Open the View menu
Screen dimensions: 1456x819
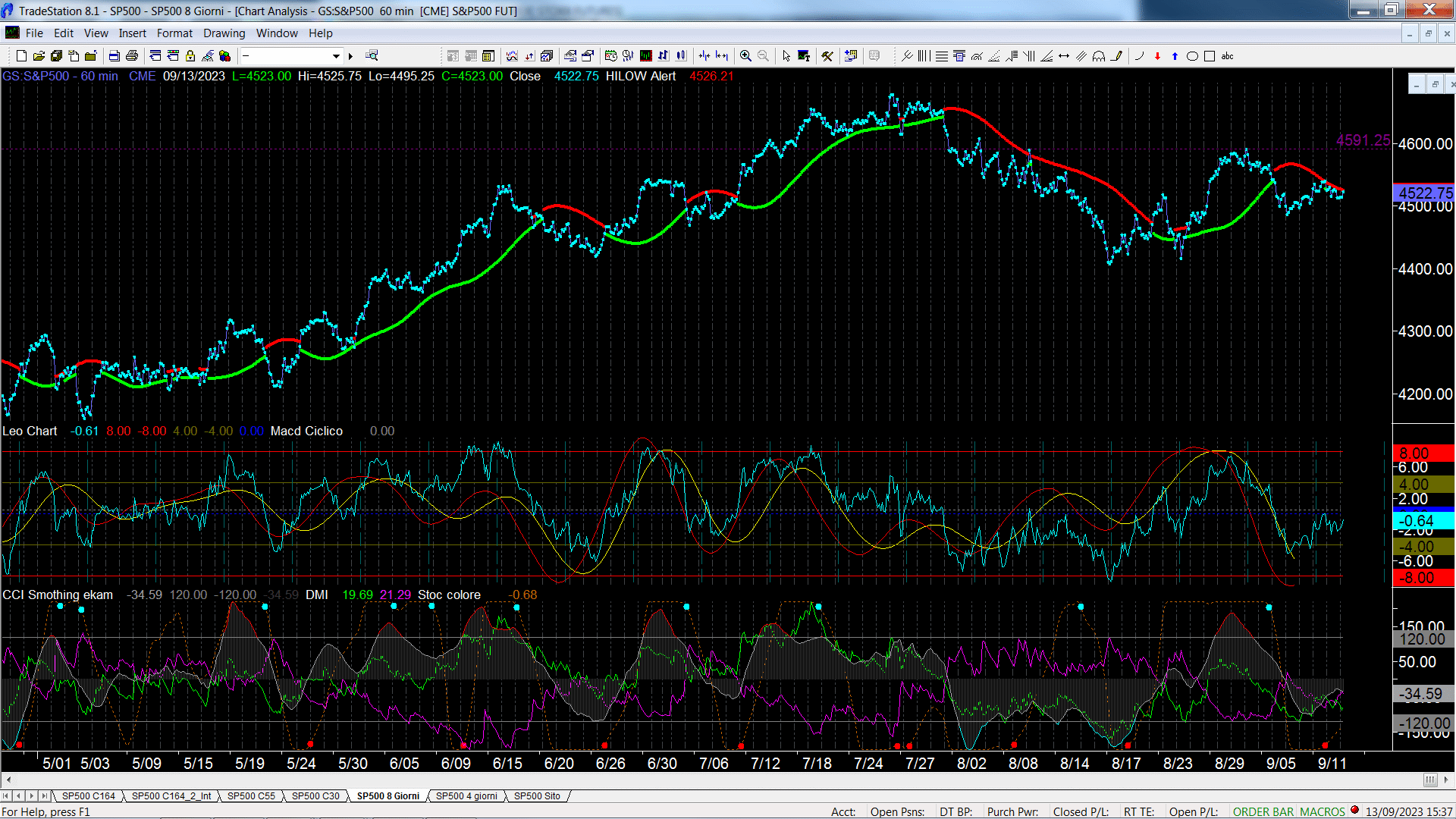pyautogui.click(x=96, y=33)
